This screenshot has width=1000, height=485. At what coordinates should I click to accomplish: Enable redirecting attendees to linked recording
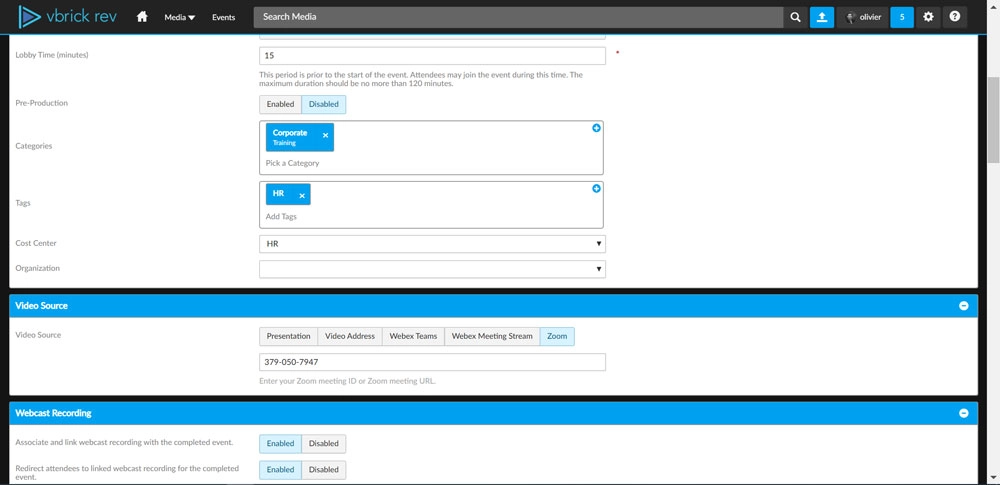coord(281,470)
